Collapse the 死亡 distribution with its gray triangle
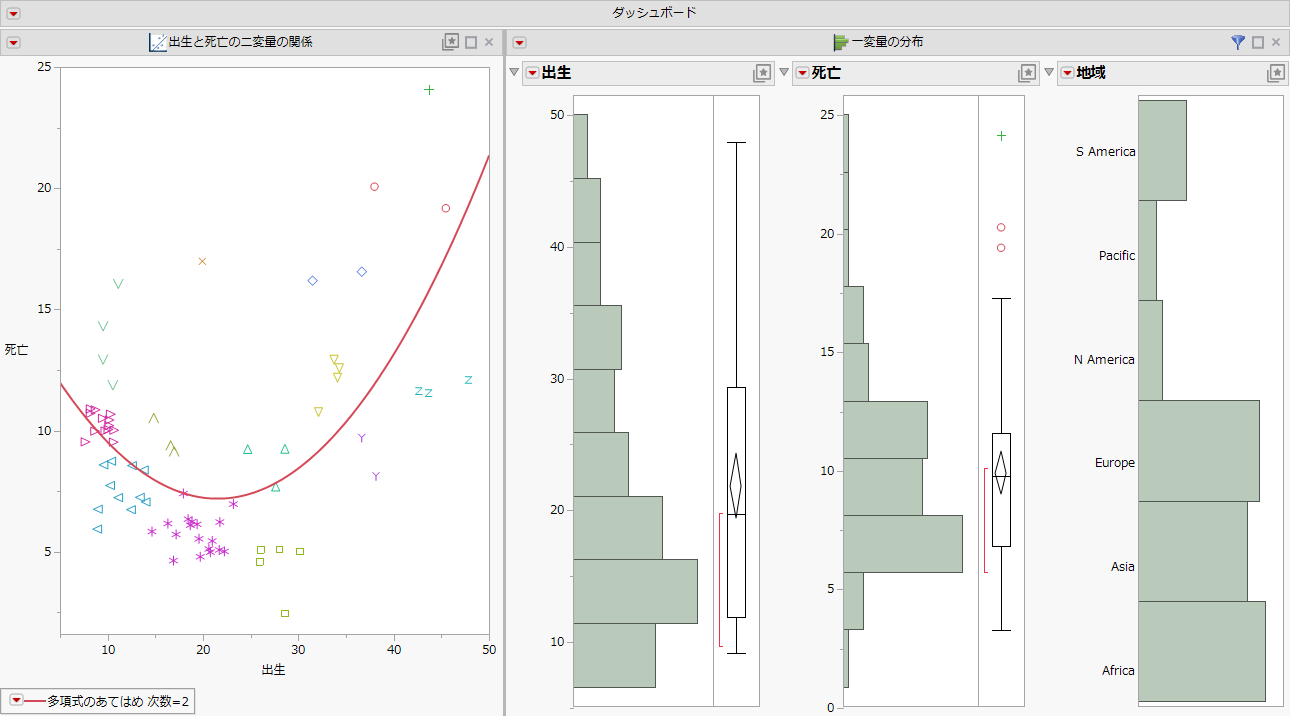The height and width of the screenshot is (716, 1290). pyautogui.click(x=784, y=73)
